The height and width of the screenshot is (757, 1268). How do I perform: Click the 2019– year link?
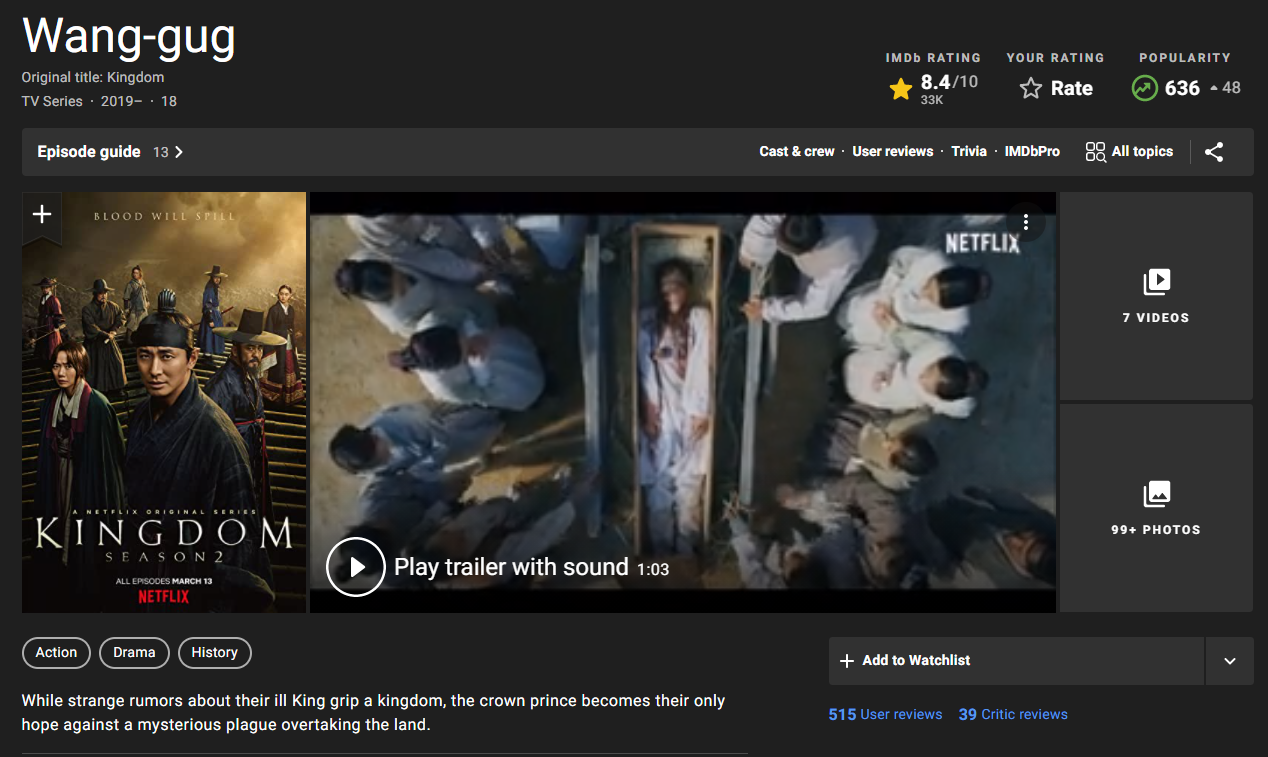point(122,101)
